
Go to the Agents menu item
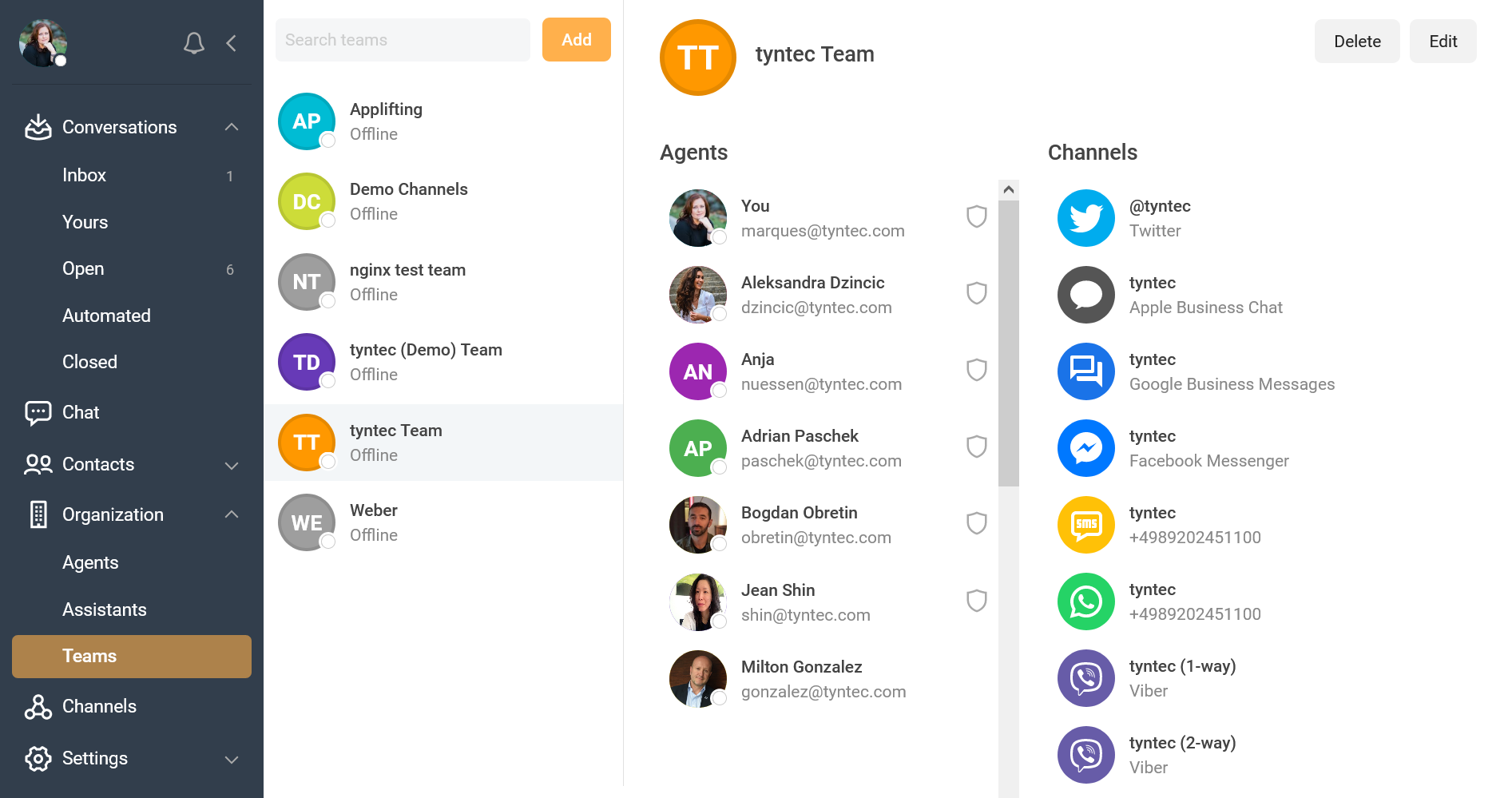point(132,562)
